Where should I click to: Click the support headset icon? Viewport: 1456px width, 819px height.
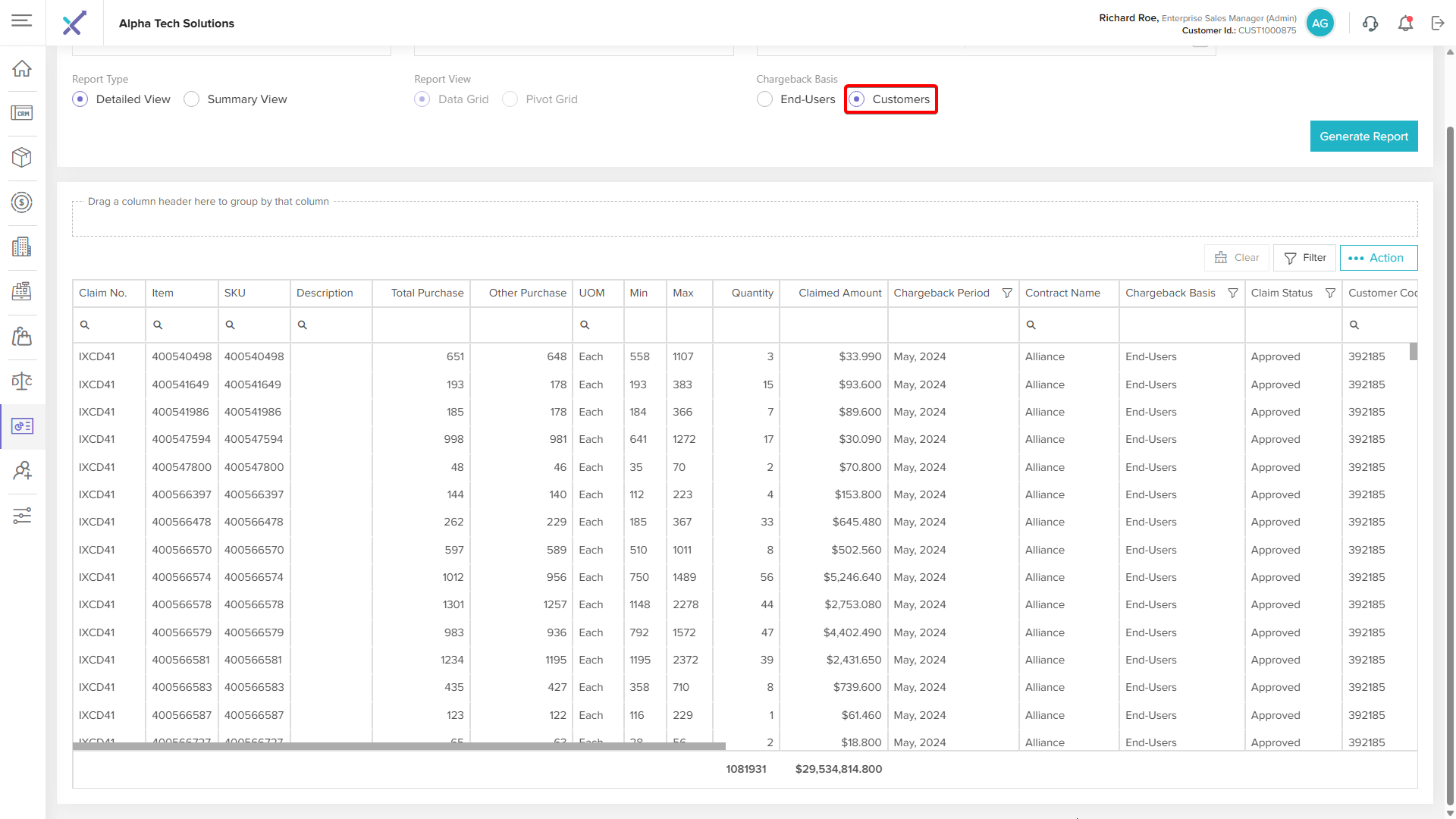point(1370,24)
